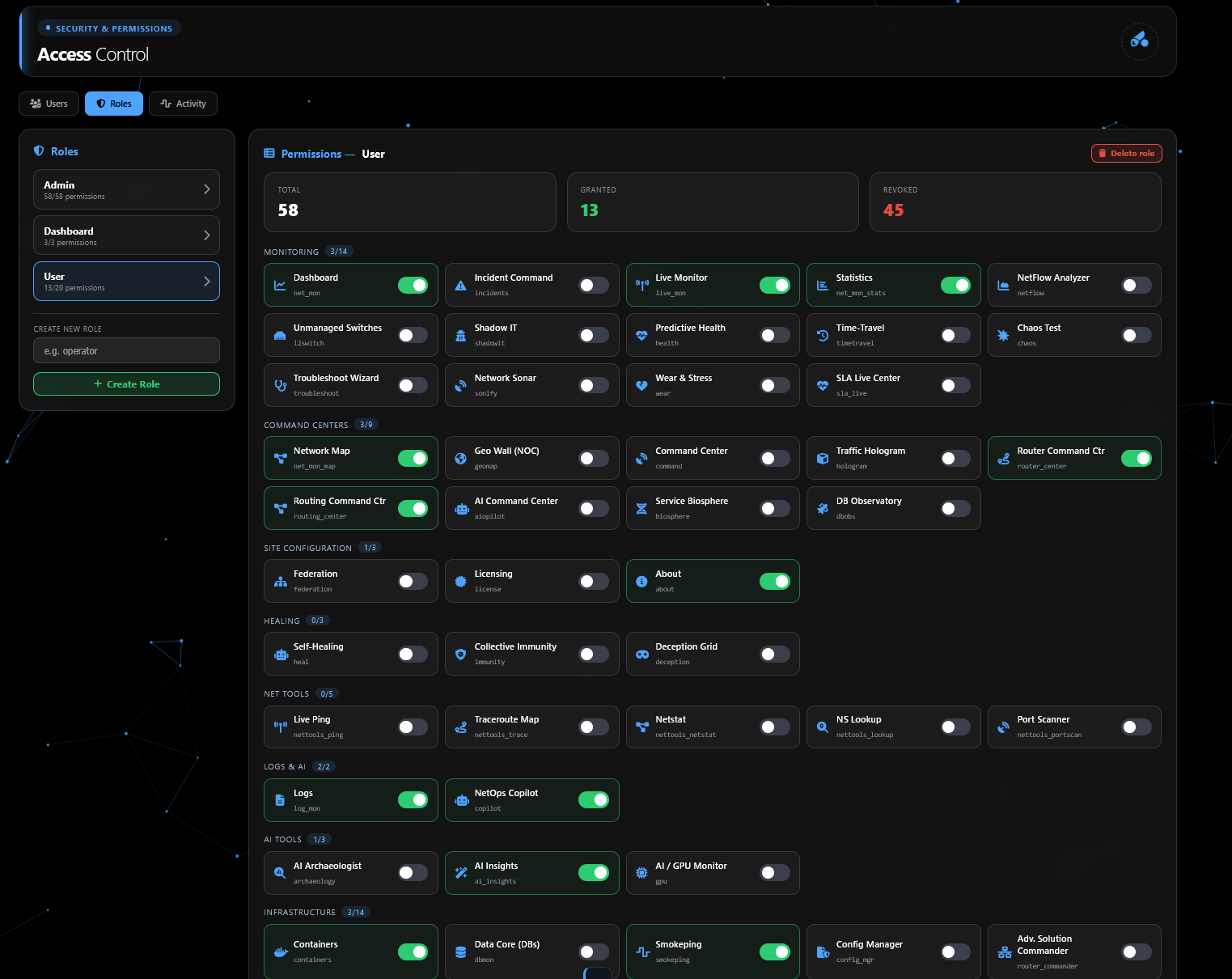Click the AI Insights magic wand icon
This screenshot has height=979, width=1232.
click(460, 873)
